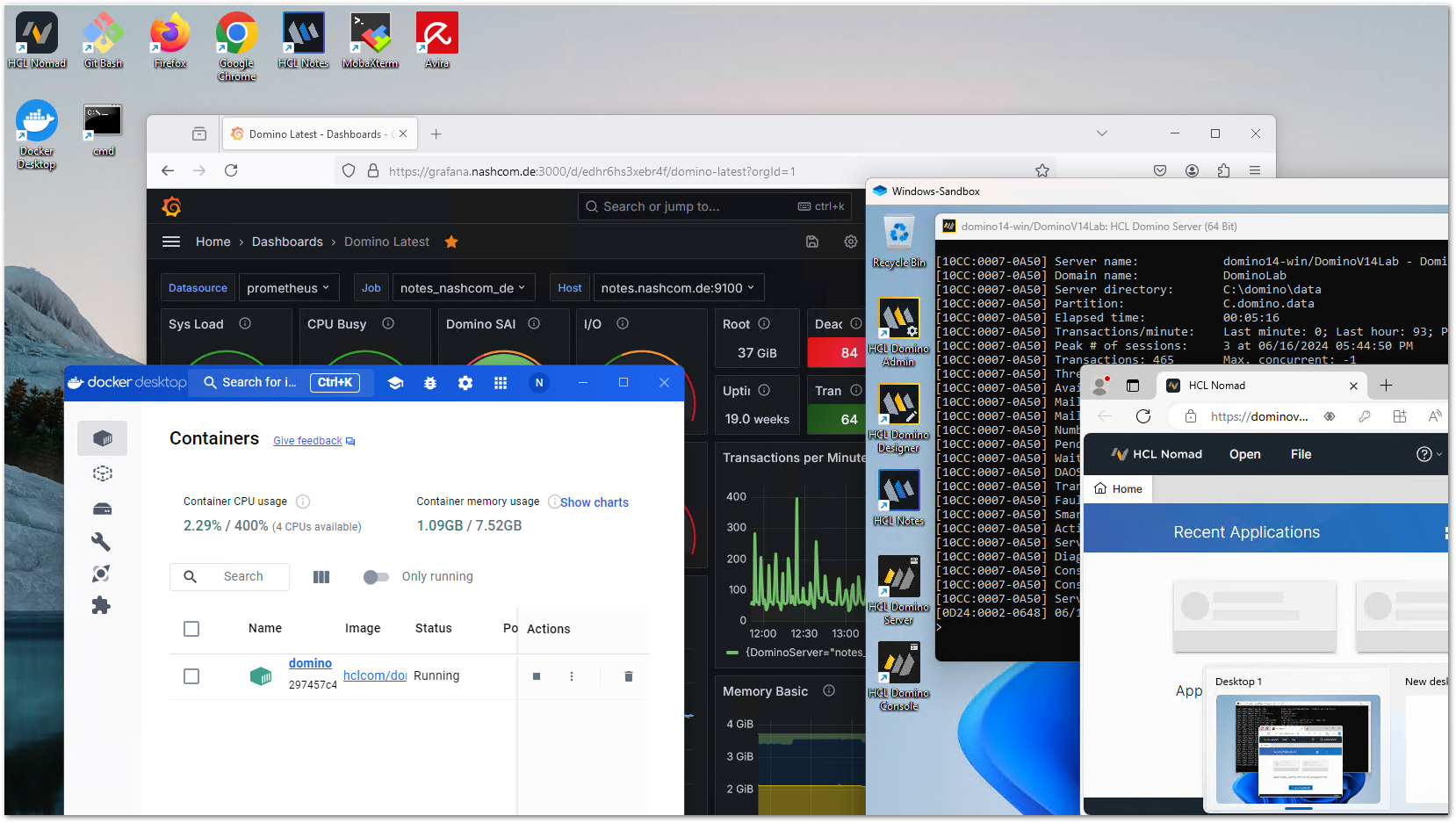Open HCL Domino Designer in Sandbox
Screen dimensions: 1456x823
(x=899, y=418)
